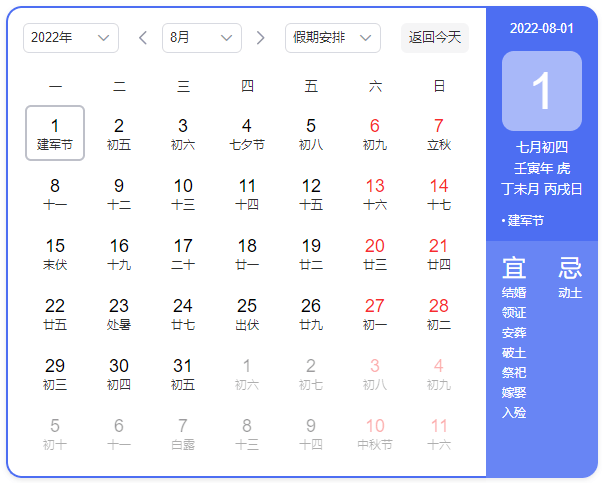Select August 23 处暑
602x483 pixels.
tap(119, 313)
